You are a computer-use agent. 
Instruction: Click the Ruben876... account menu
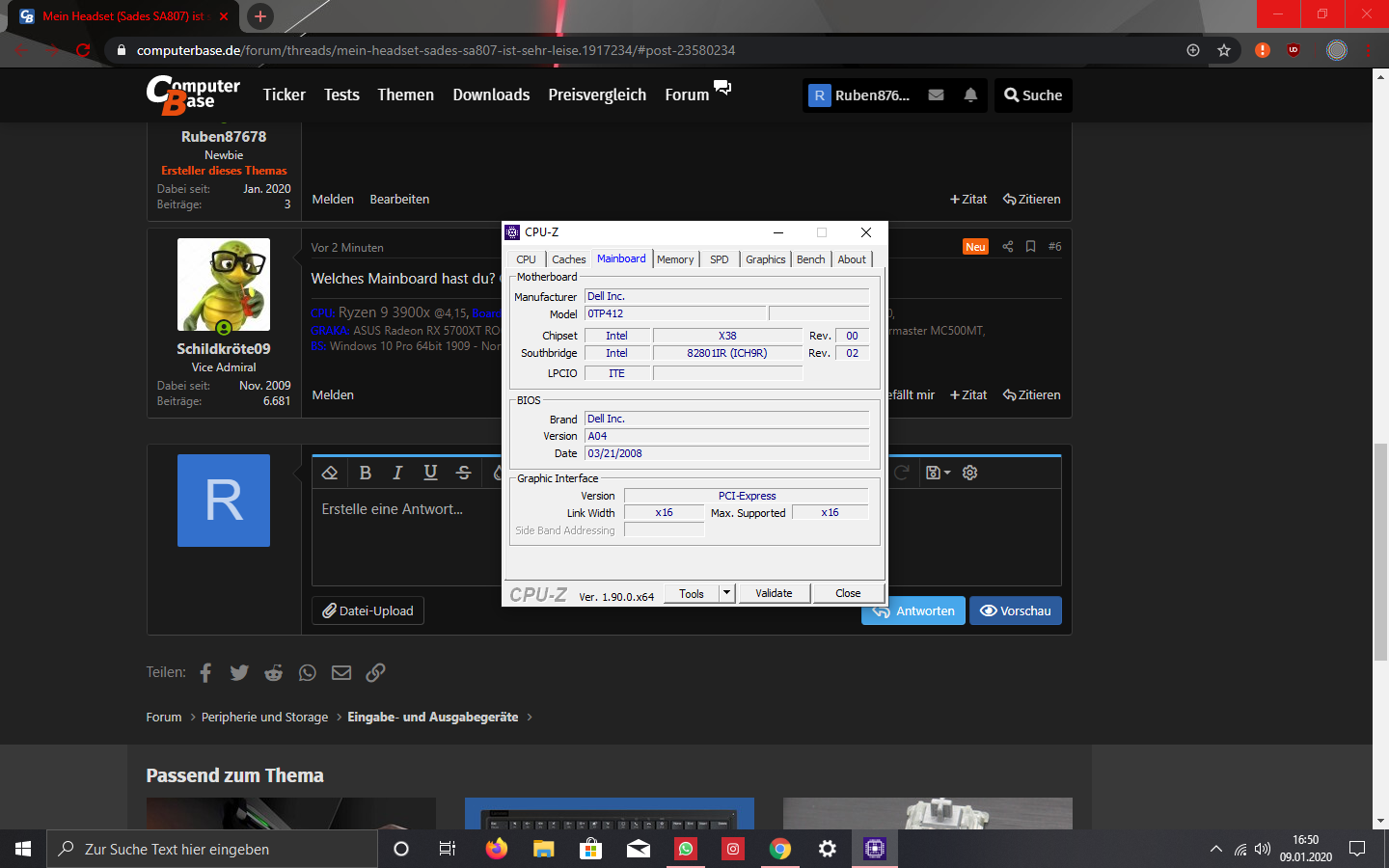pos(858,95)
